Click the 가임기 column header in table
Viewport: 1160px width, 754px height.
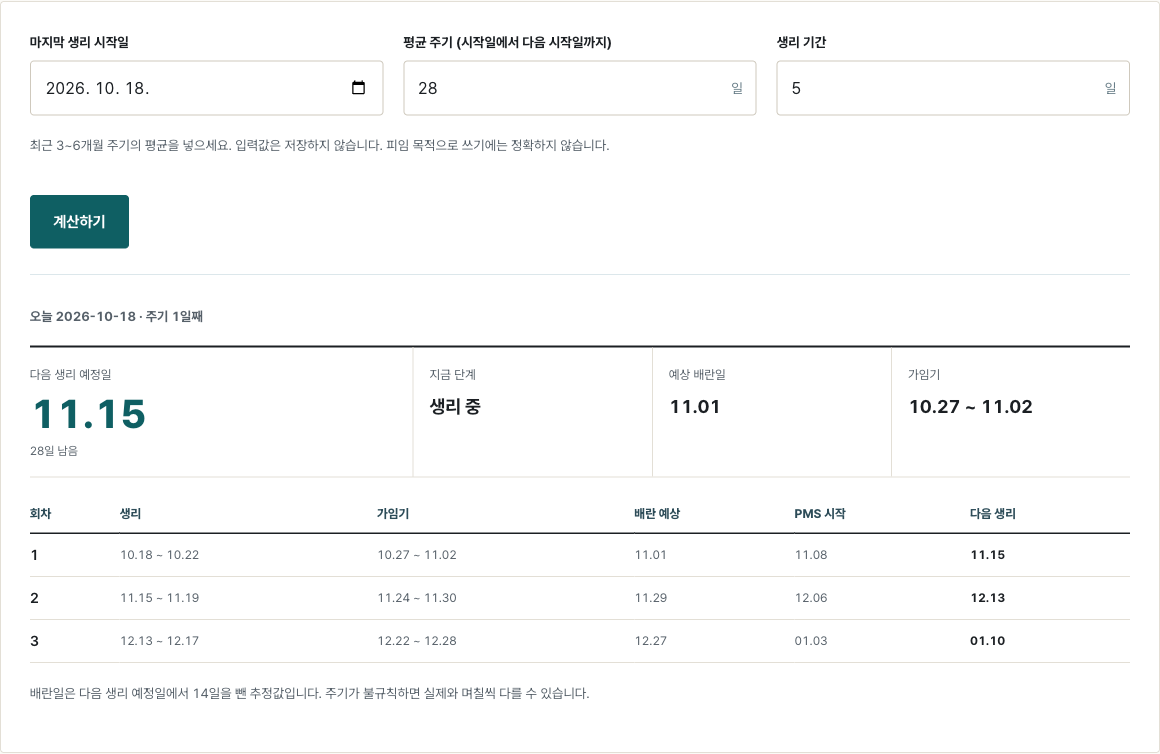(x=393, y=514)
